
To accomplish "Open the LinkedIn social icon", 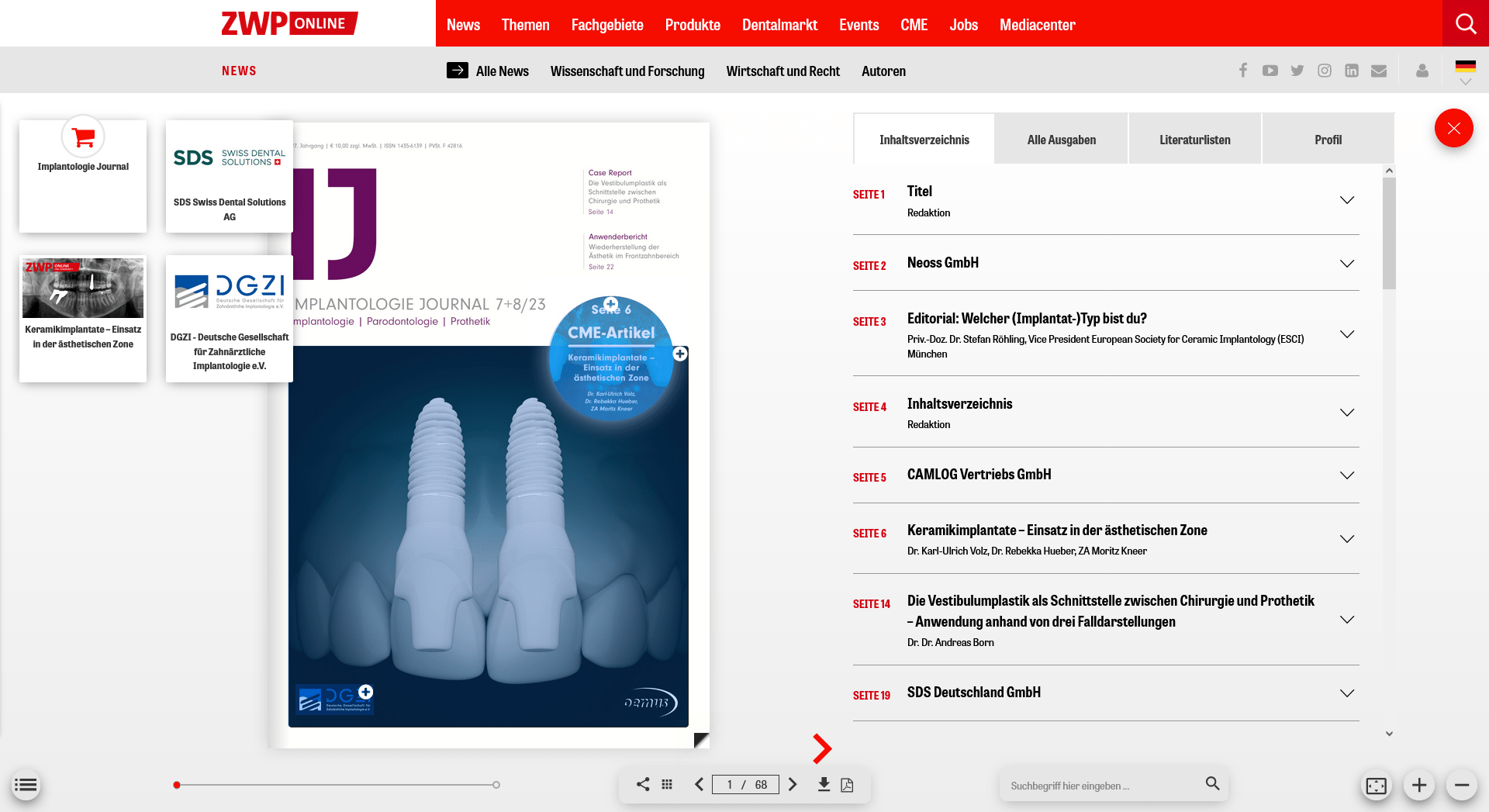I will pos(1352,71).
